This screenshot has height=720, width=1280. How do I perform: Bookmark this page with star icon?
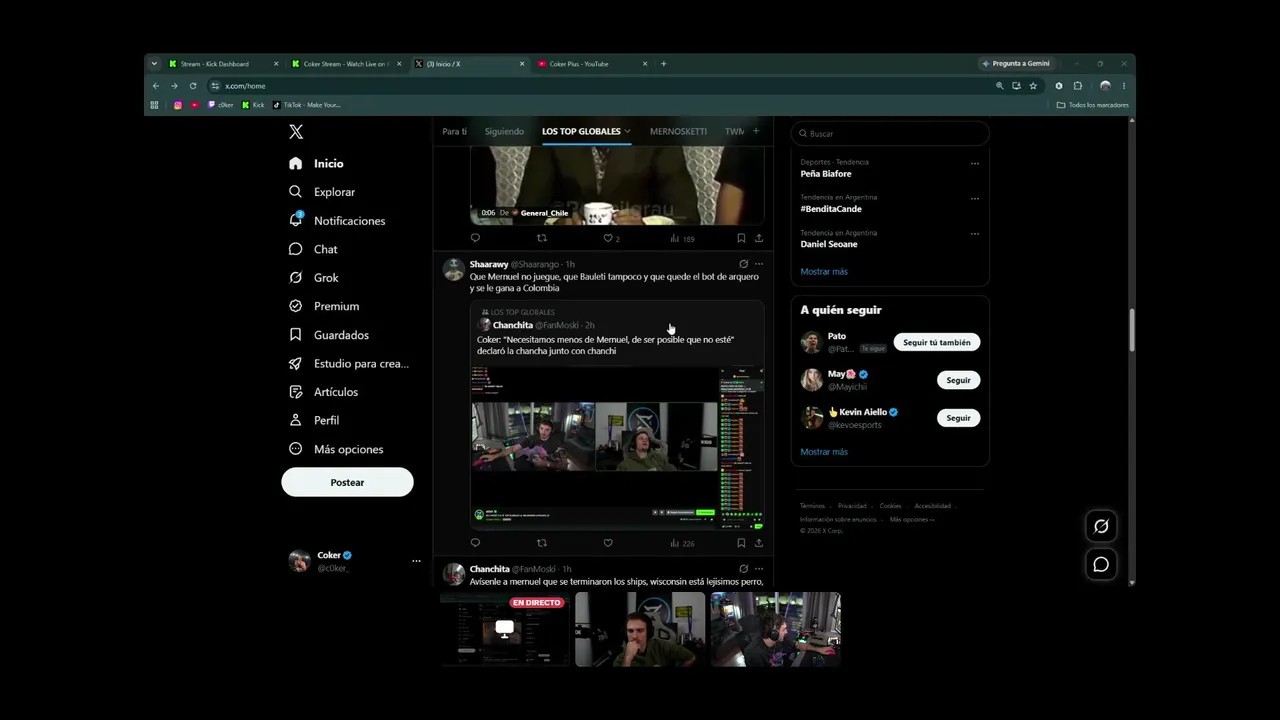pos(1033,86)
